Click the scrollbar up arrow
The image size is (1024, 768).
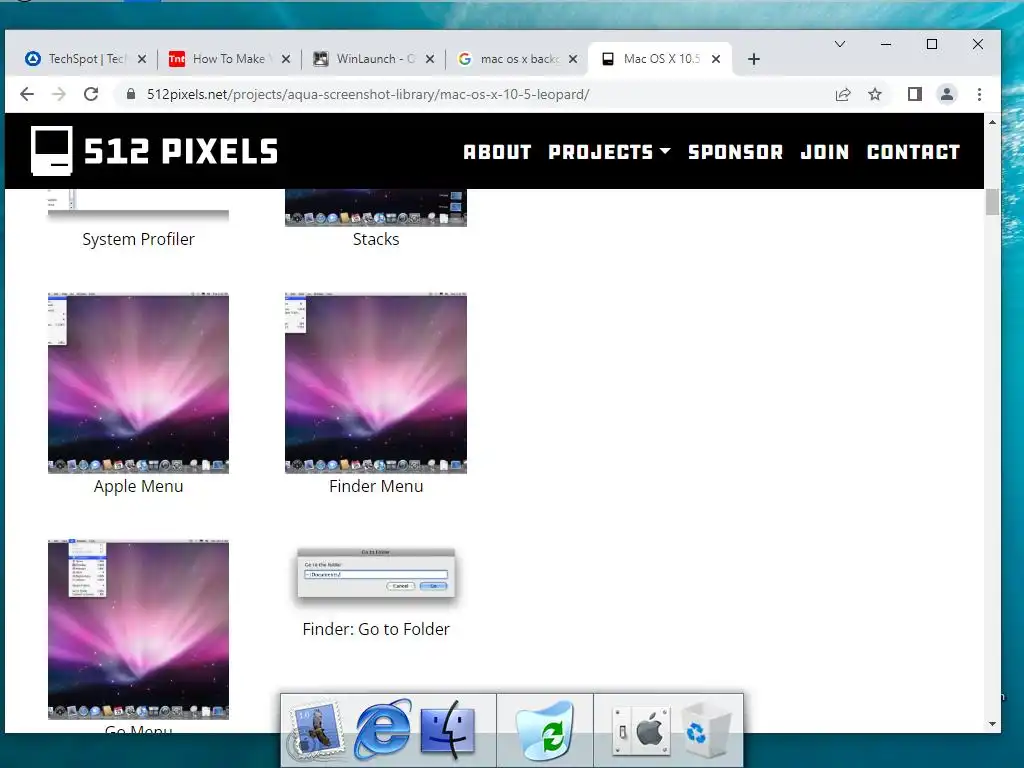(992, 122)
